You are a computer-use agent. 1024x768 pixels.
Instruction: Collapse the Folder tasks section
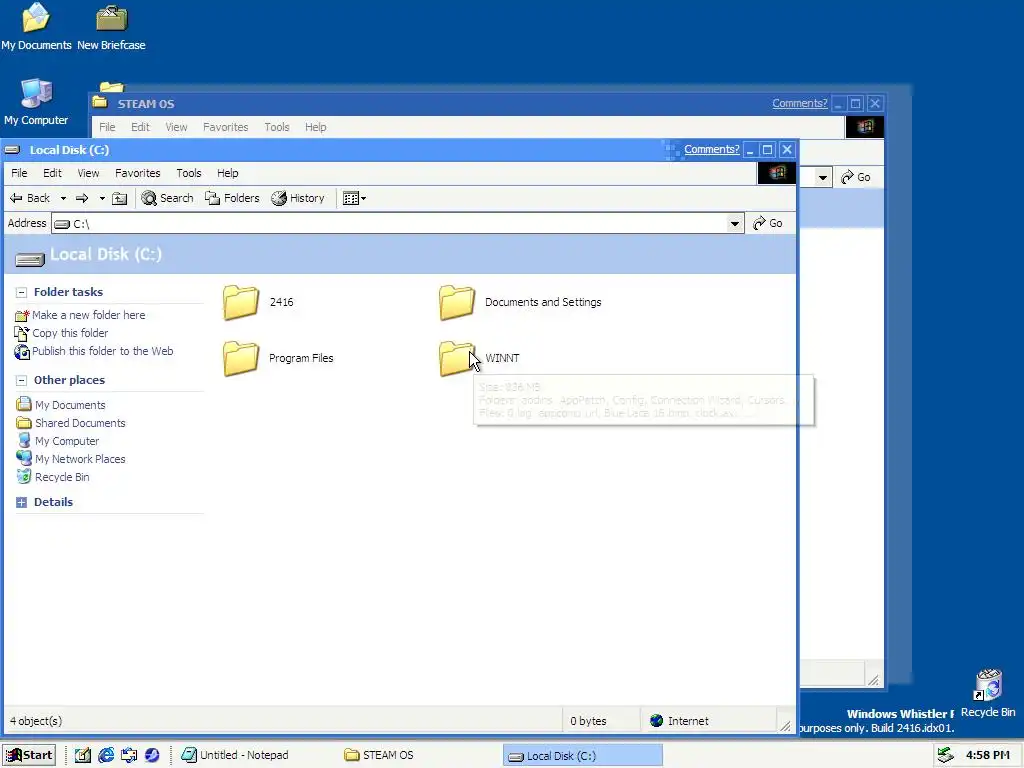pos(22,293)
